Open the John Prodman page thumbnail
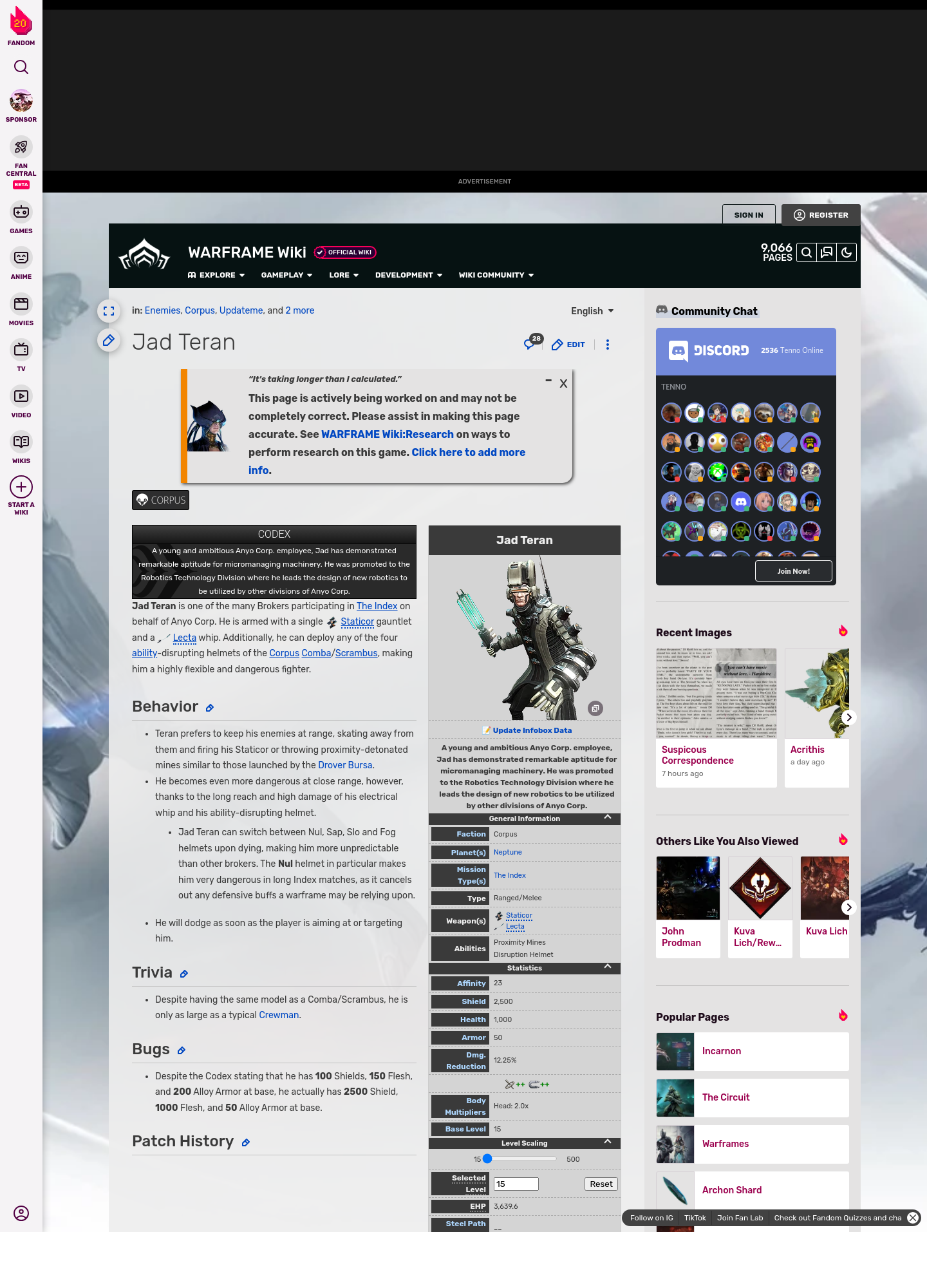 688,888
